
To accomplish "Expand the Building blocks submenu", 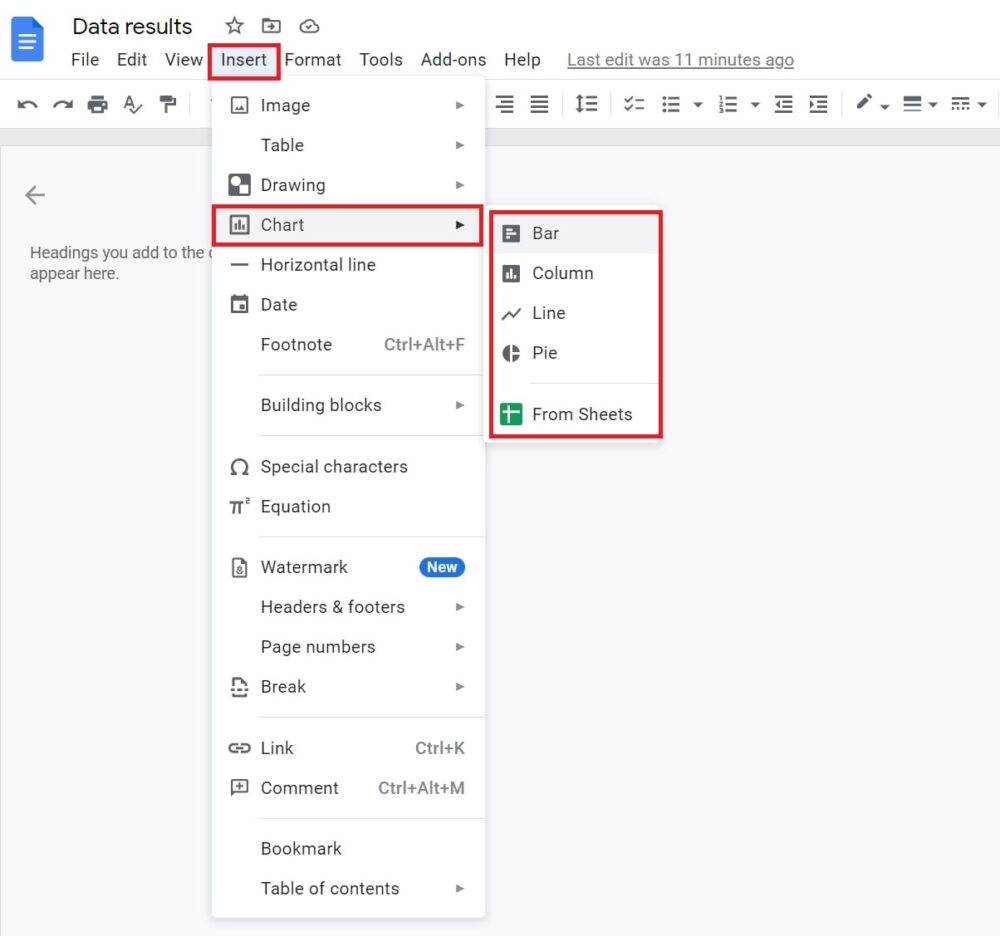I will tap(320, 405).
